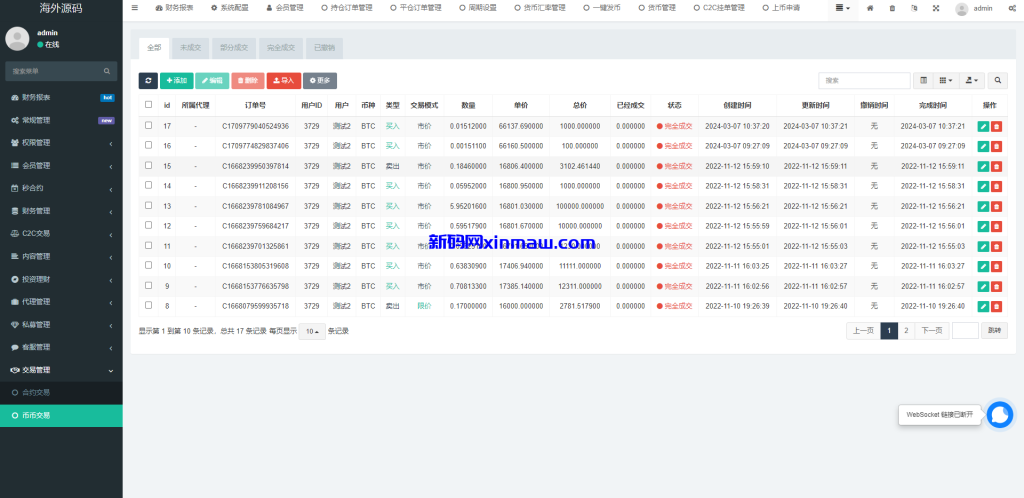Check the box for row id 14
1024x498 pixels.
[x=148, y=185]
